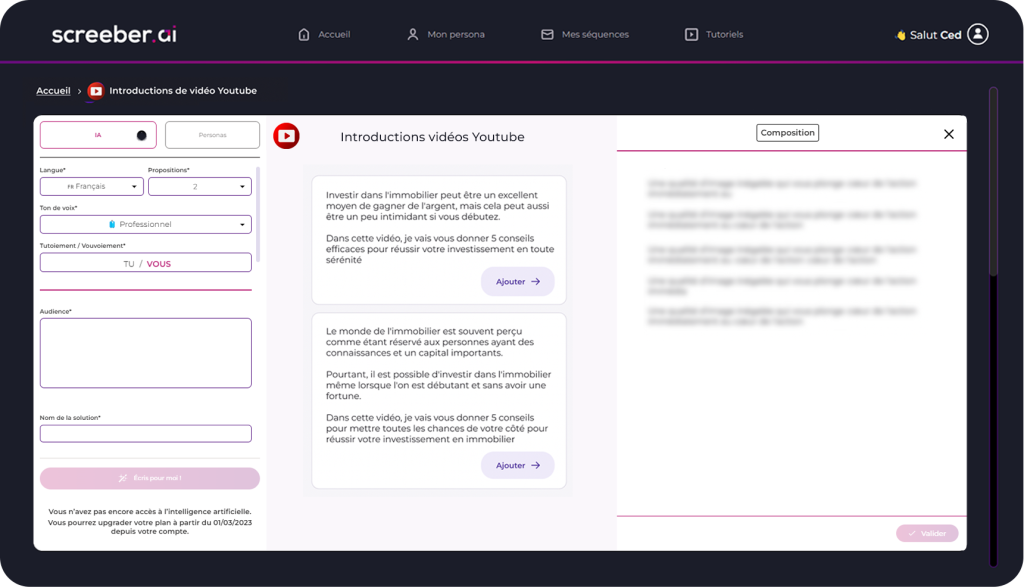
Task: Expand the Propositions number dropdown
Action: [199, 186]
